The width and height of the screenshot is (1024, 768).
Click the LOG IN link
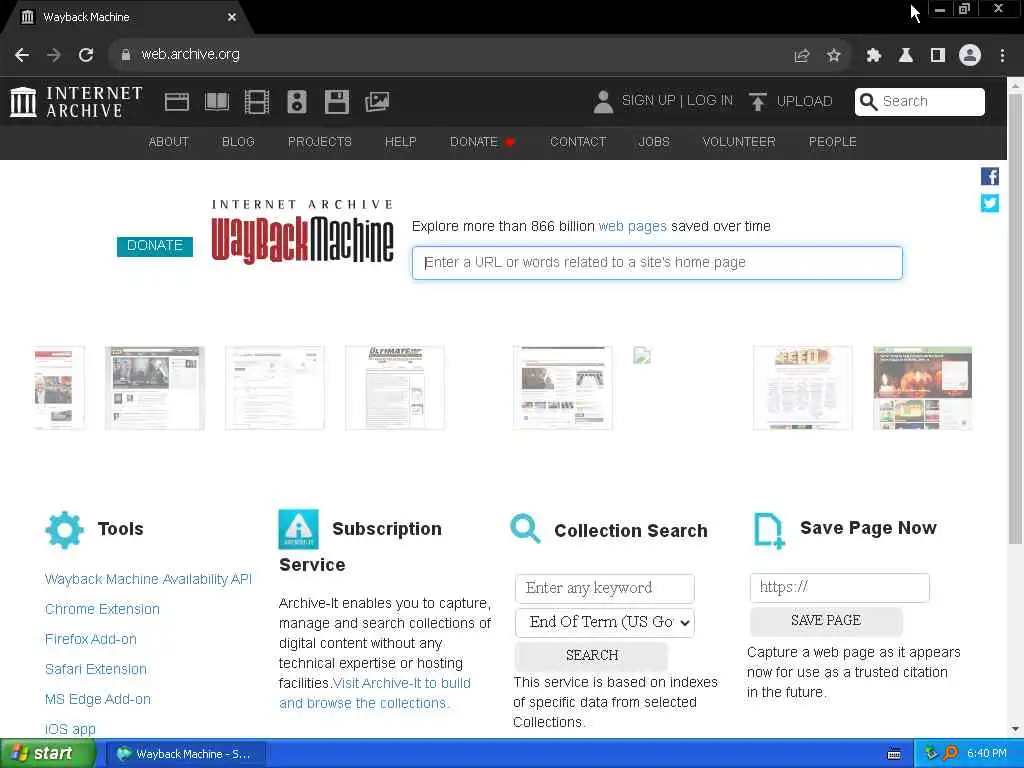pos(710,101)
